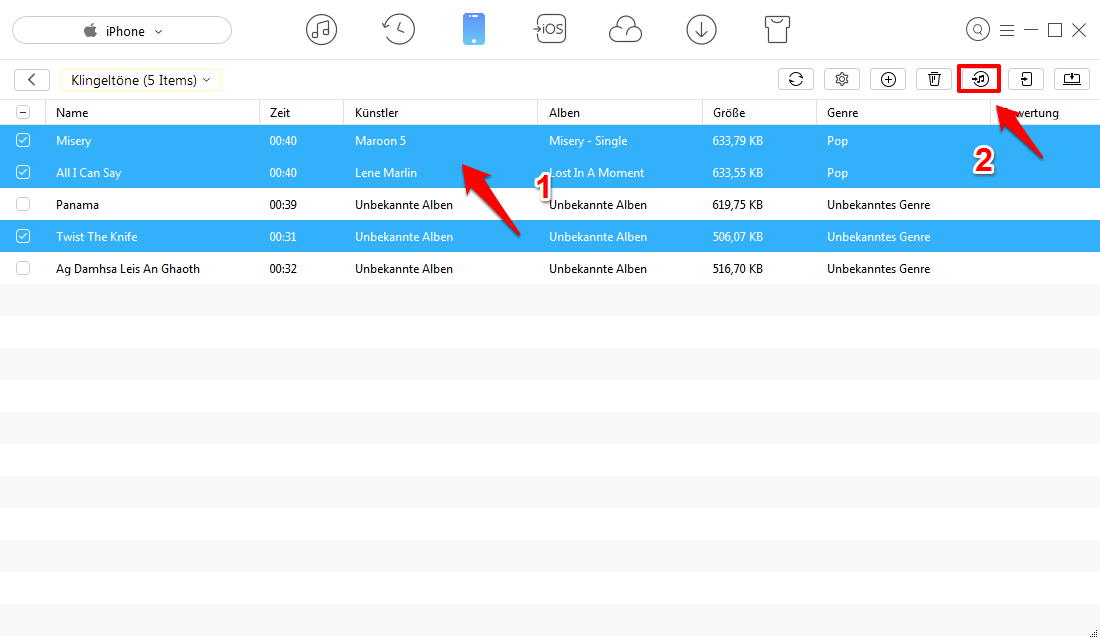Screen dimensions: 1100x640
Task: Click the search magnifier icon
Action: pos(977,29)
